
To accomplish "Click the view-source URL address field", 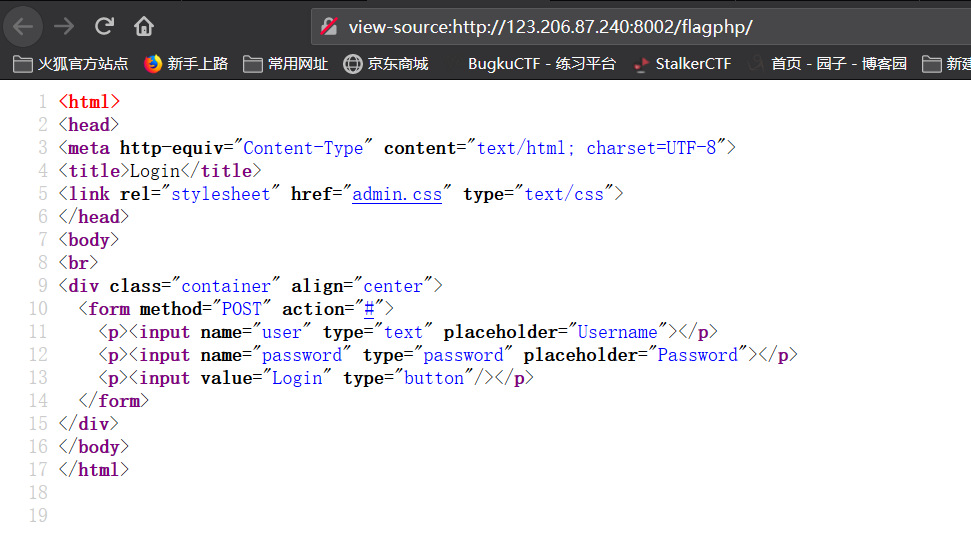I will point(640,27).
